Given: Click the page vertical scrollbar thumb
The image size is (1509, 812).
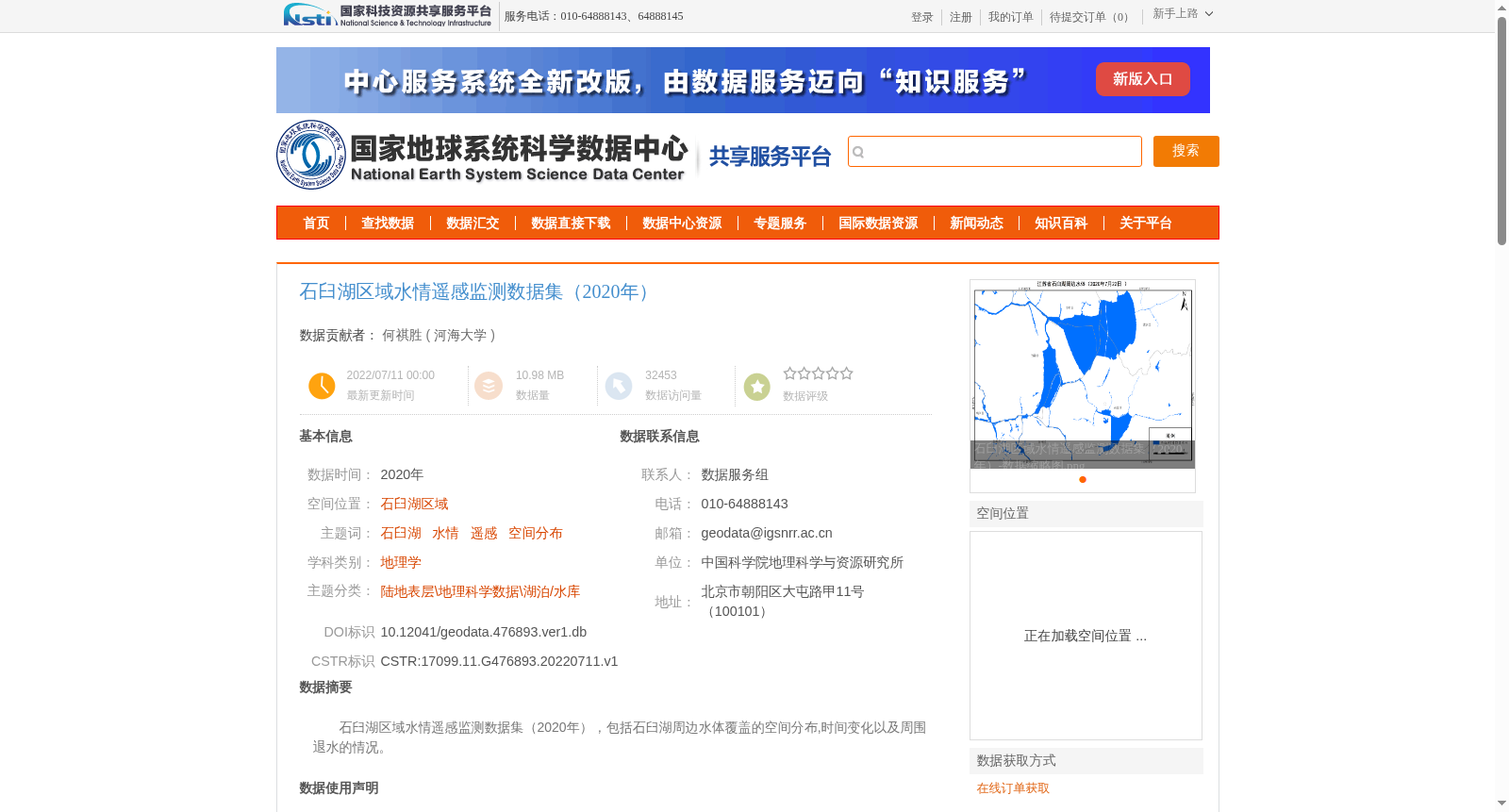Looking at the screenshot, I should [1501, 130].
